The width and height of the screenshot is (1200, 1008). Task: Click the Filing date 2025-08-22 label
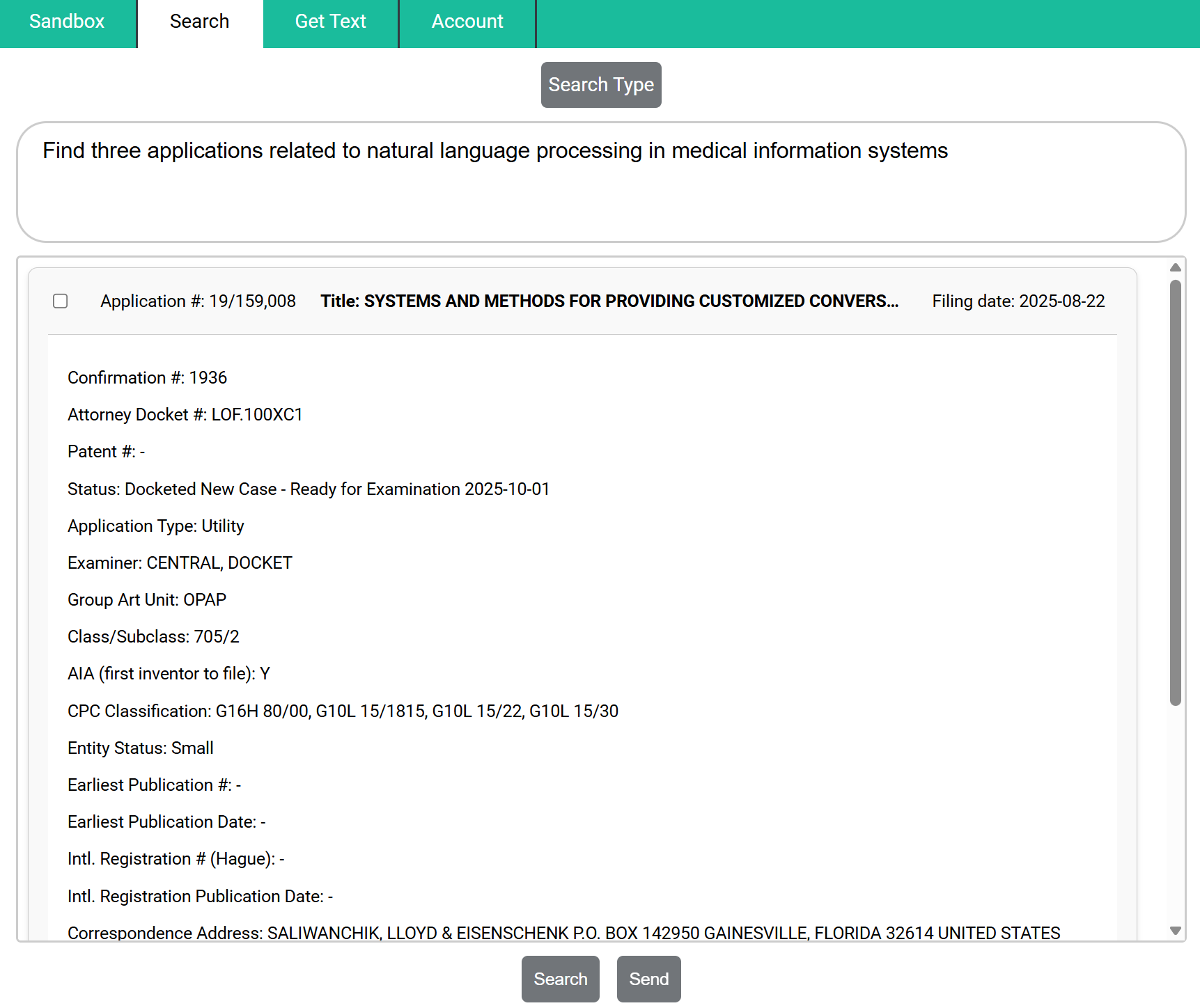point(1018,301)
